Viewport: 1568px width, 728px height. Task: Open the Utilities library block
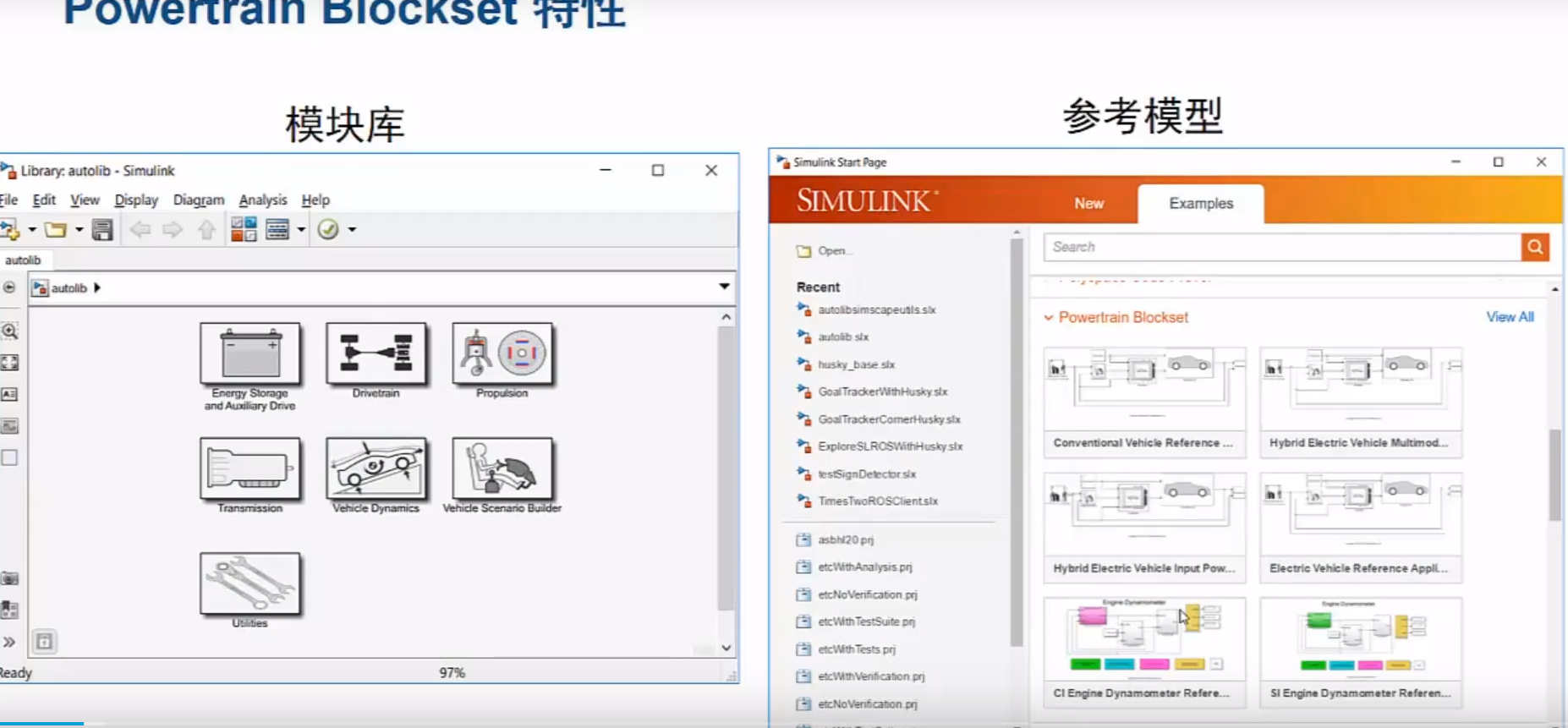coord(250,583)
